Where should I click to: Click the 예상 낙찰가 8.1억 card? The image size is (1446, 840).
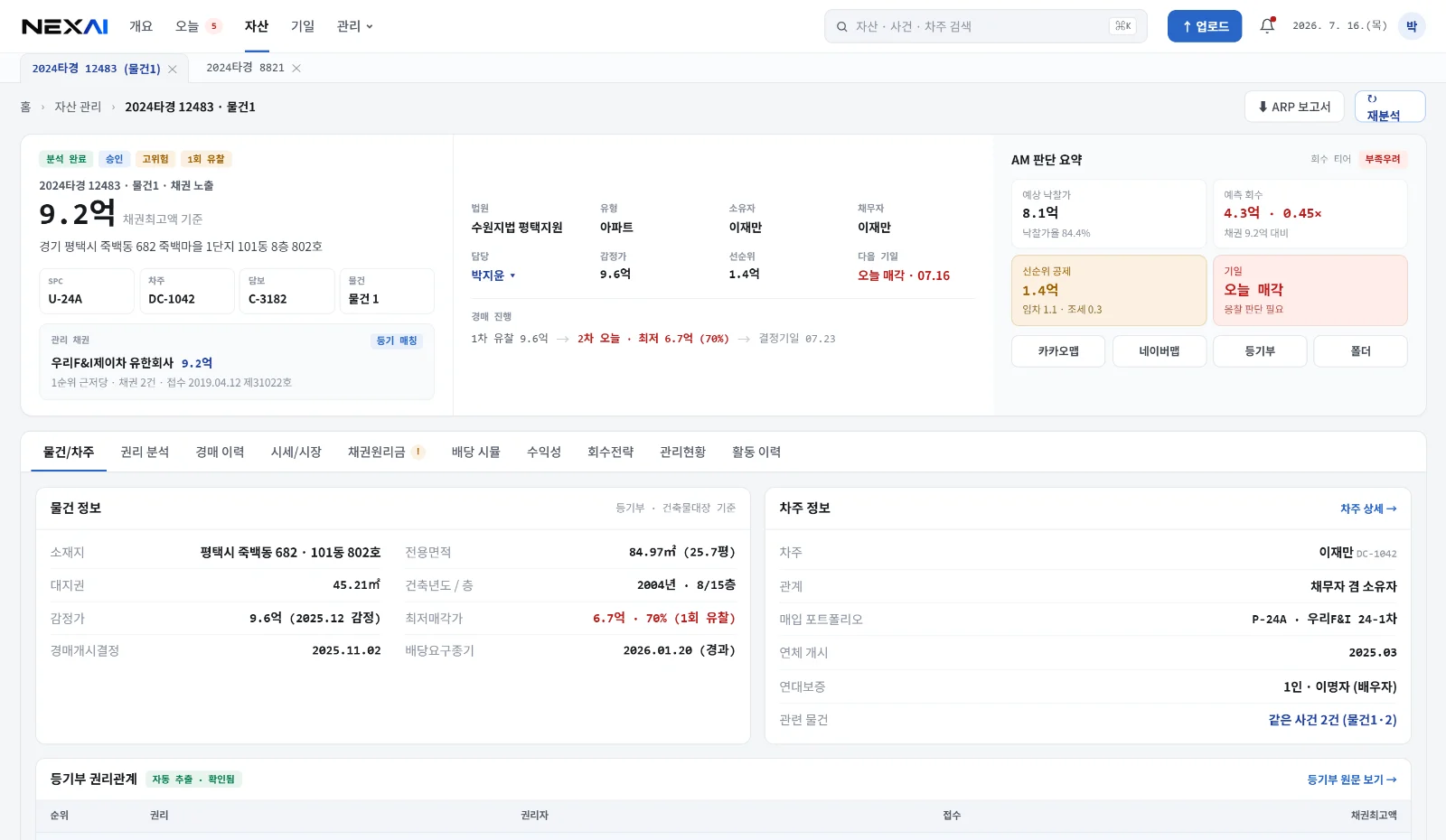[1109, 214]
